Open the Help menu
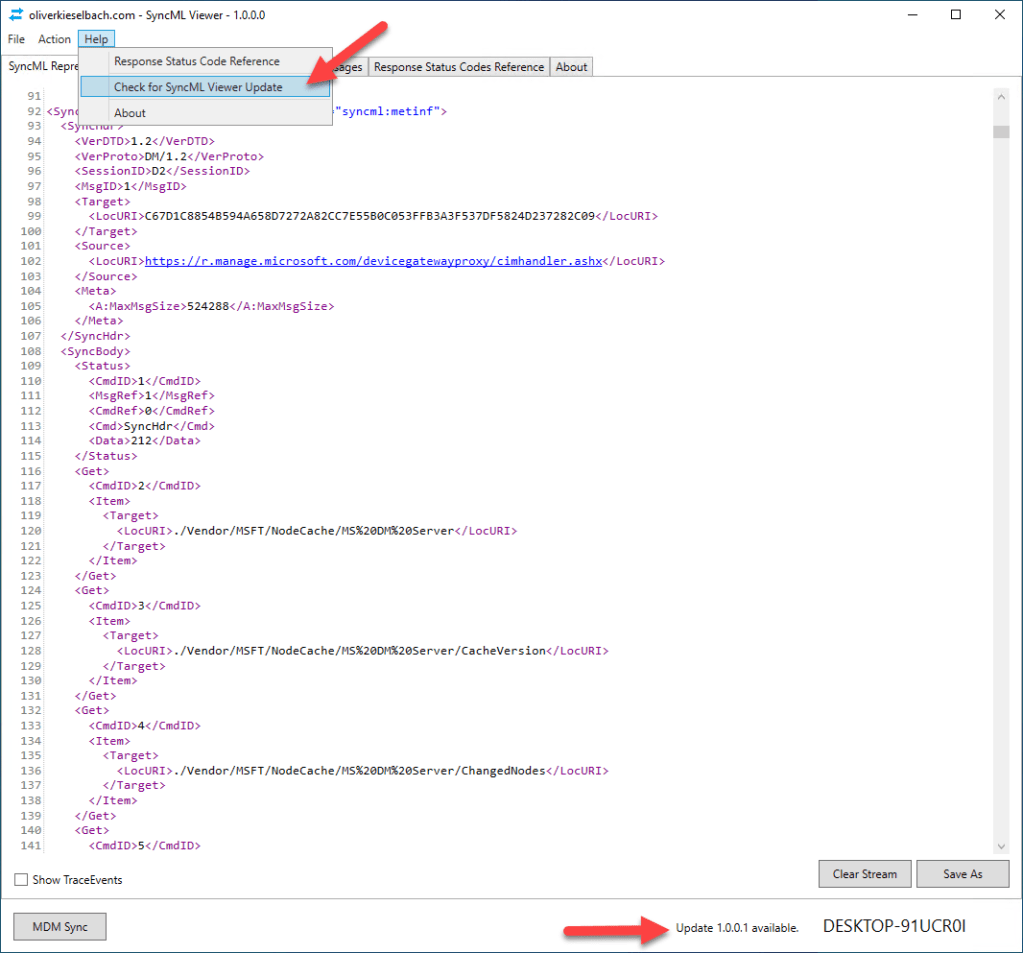The width and height of the screenshot is (1023, 953). coord(95,39)
